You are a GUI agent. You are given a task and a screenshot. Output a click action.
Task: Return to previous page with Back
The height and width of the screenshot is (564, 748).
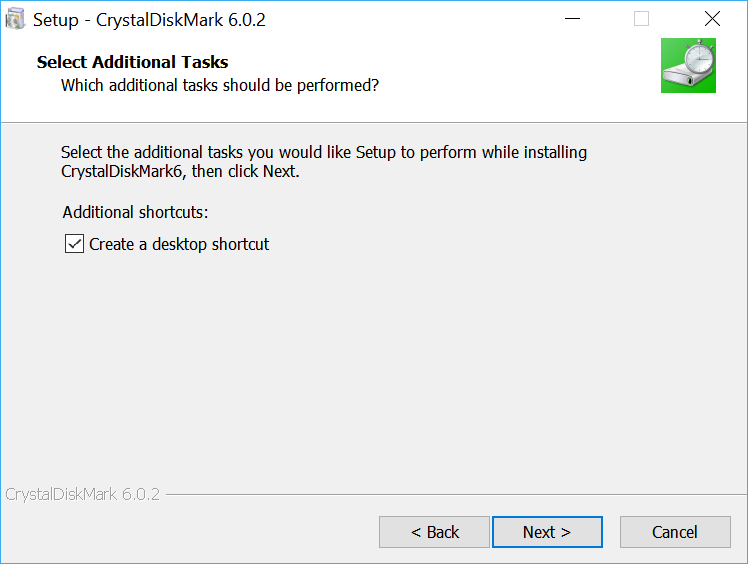pos(434,532)
